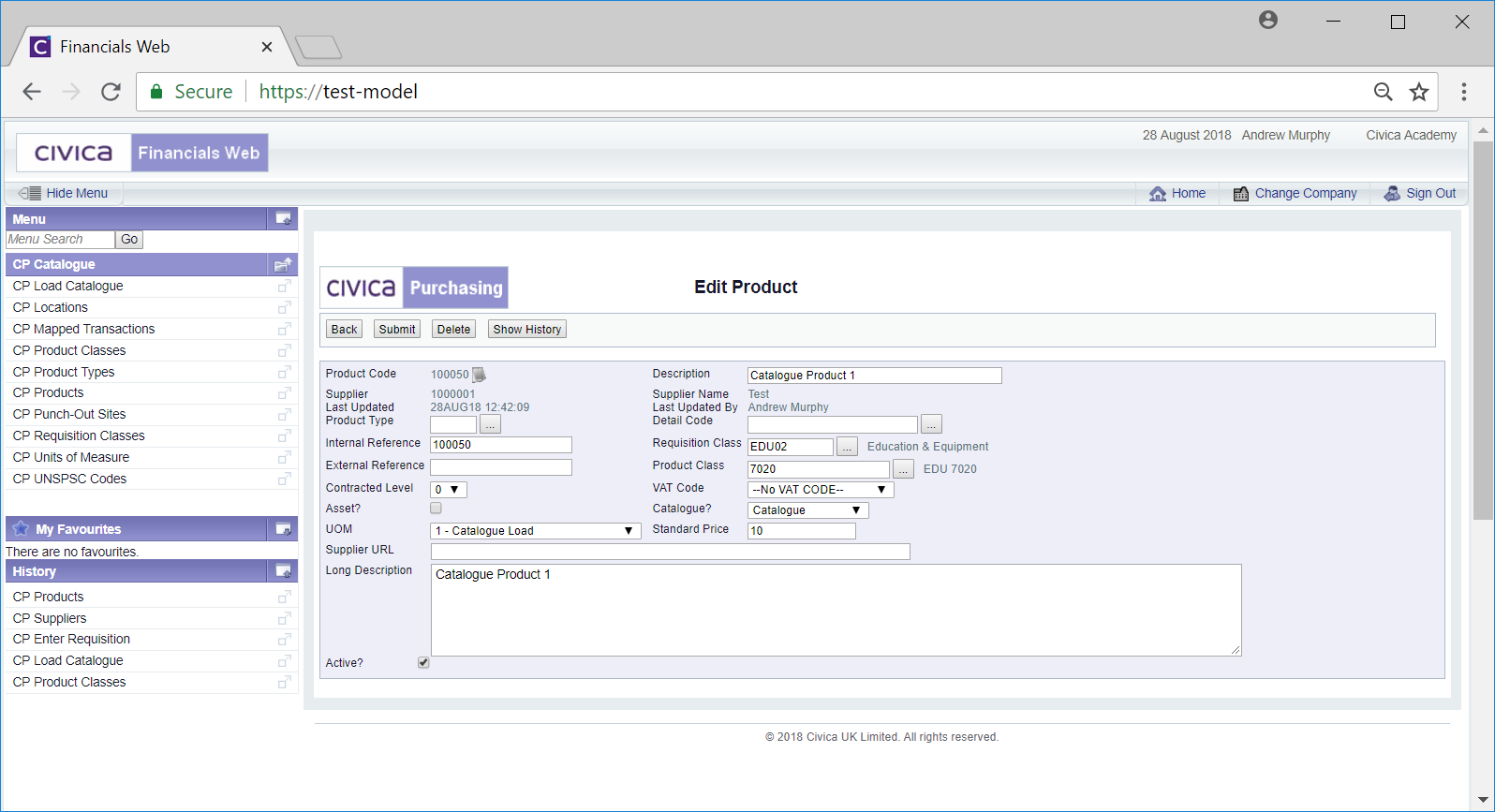
Task: Open new-window icon beside CP UNSPSC Codes
Action: pyautogui.click(x=285, y=479)
